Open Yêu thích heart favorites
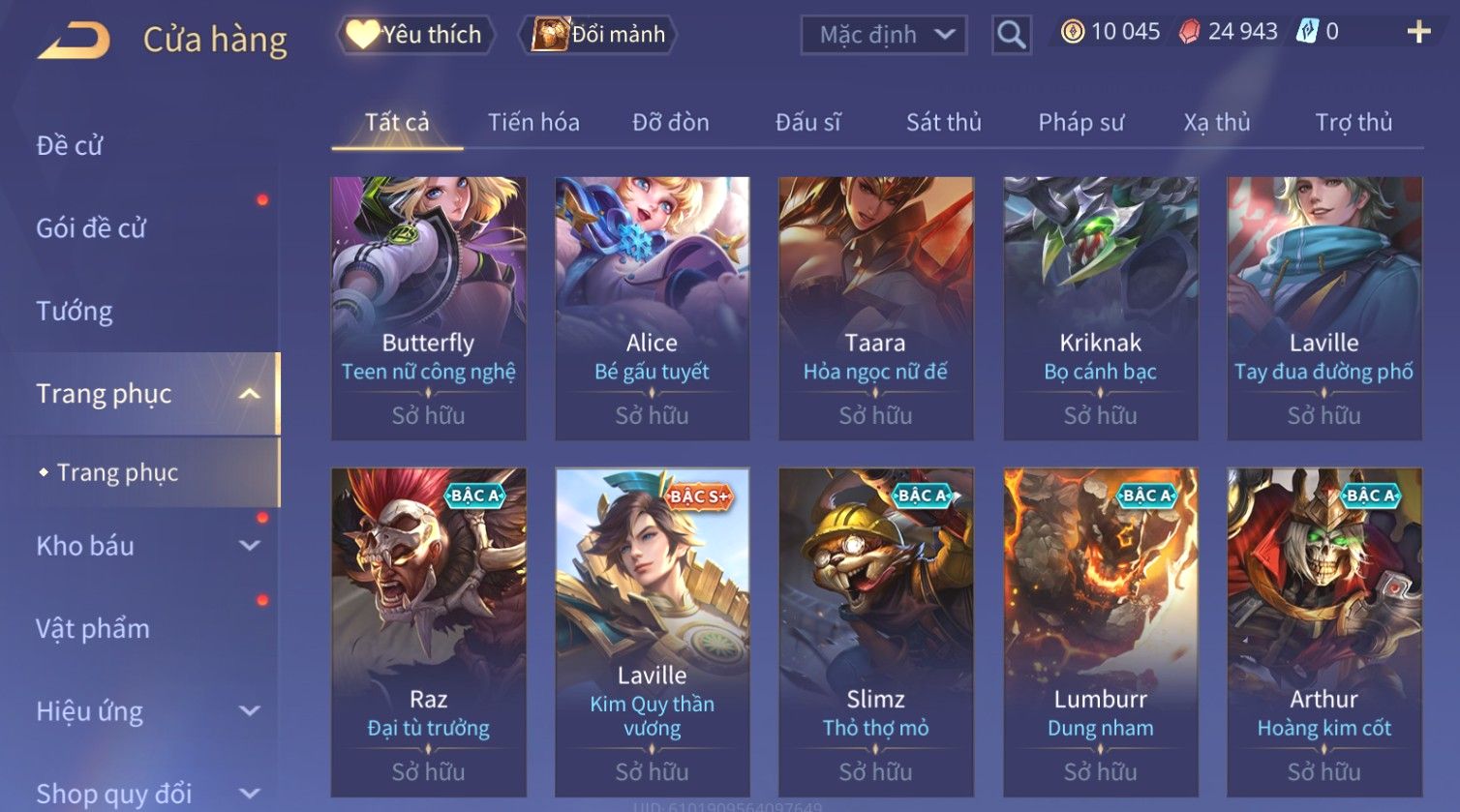The height and width of the screenshot is (812, 1460). point(415,35)
